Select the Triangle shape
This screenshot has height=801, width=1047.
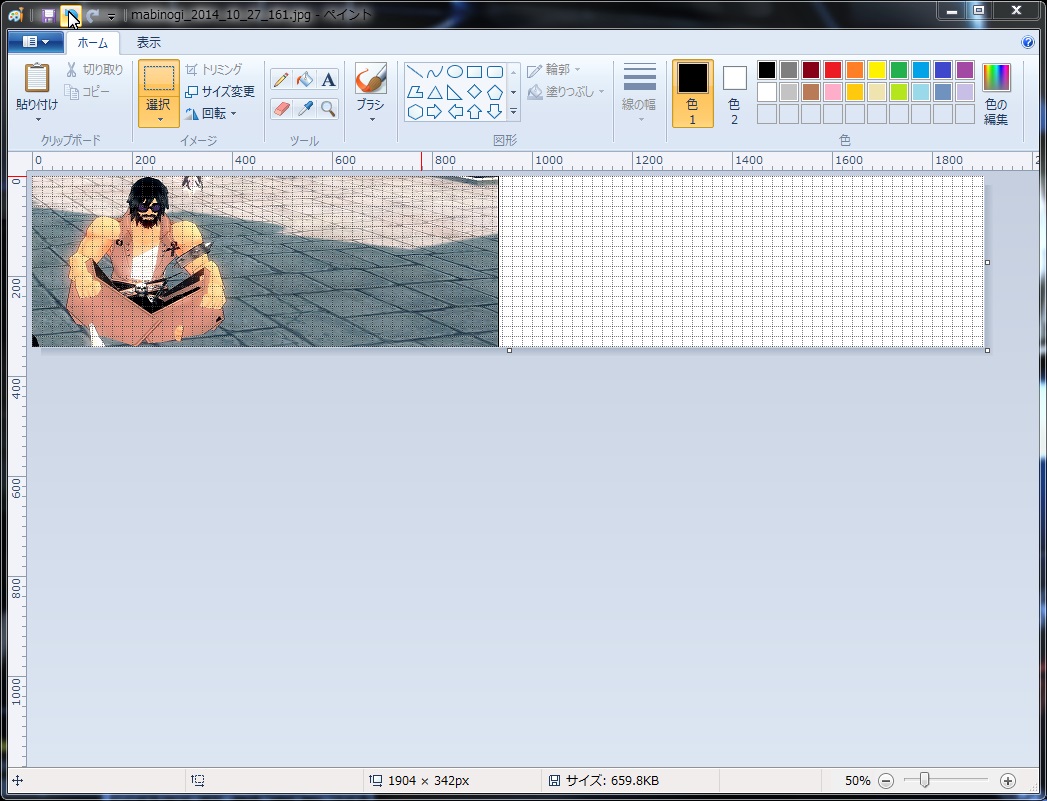[435, 91]
